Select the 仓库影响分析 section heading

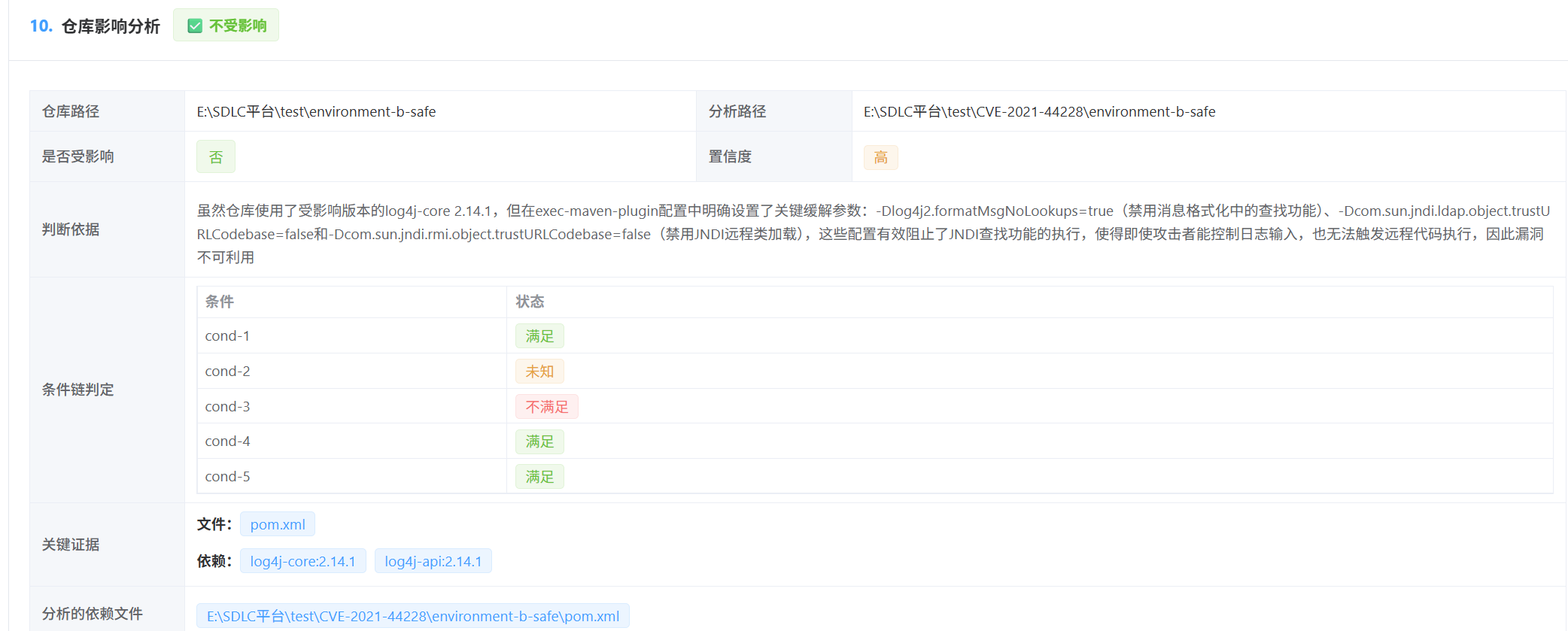(111, 26)
